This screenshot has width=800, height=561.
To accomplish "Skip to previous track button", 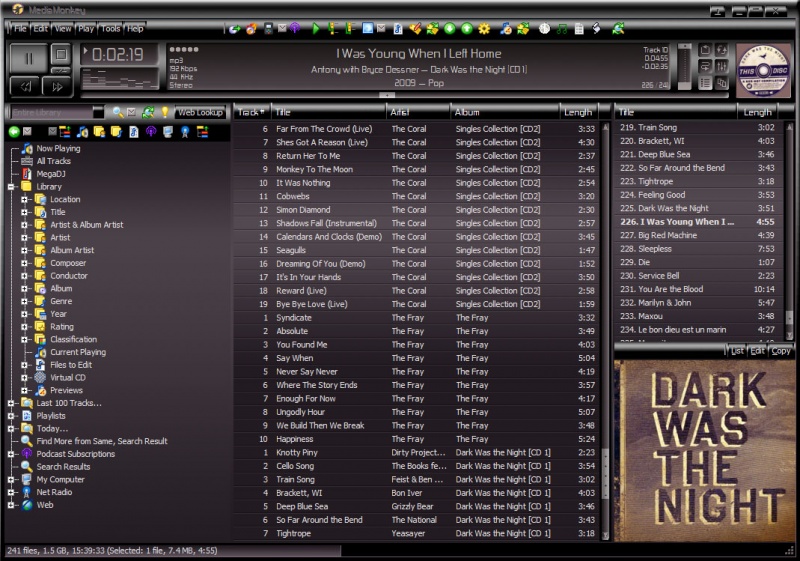I will (x=25, y=86).
